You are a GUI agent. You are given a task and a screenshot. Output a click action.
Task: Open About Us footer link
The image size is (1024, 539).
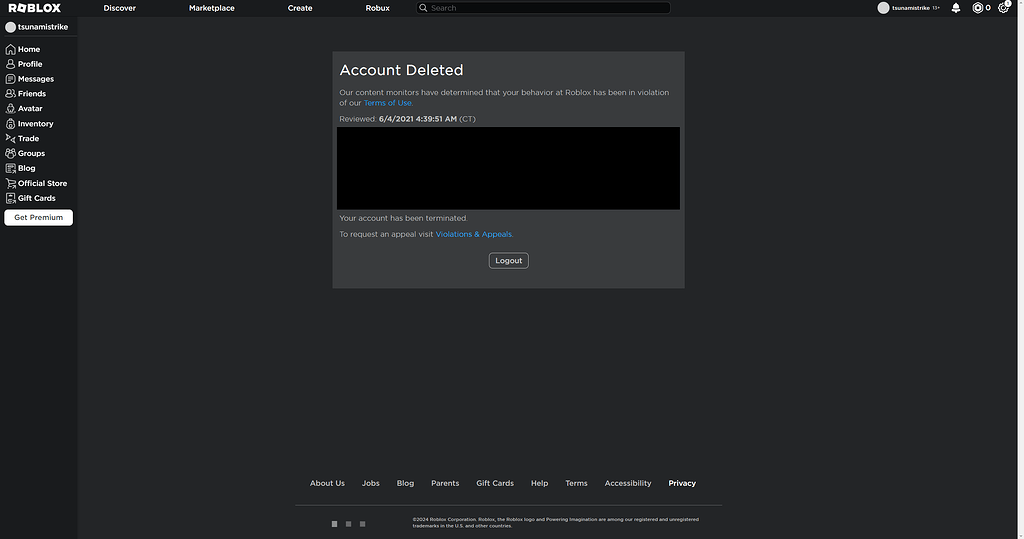[327, 483]
